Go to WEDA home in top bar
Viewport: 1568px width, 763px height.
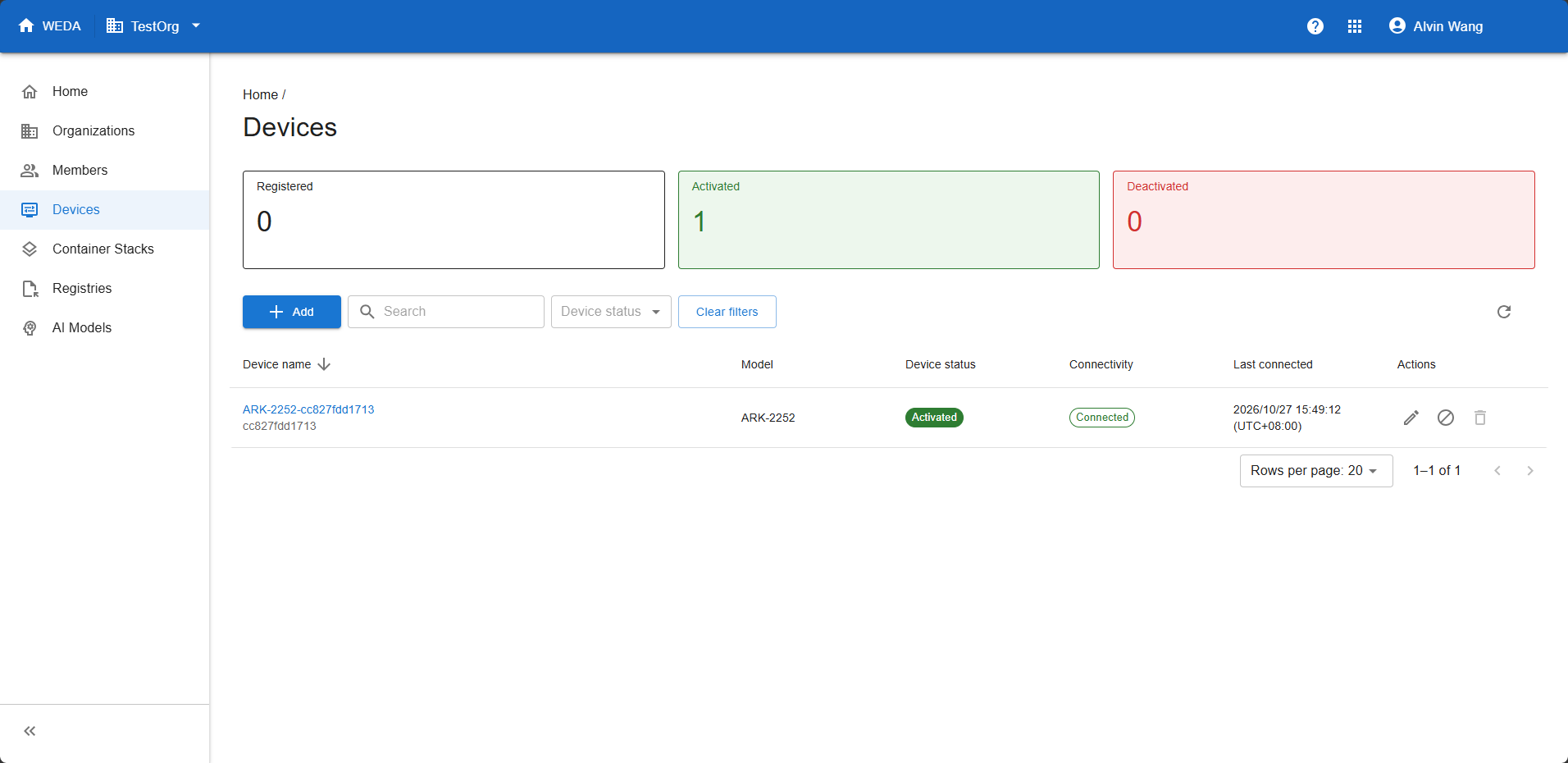(x=50, y=26)
